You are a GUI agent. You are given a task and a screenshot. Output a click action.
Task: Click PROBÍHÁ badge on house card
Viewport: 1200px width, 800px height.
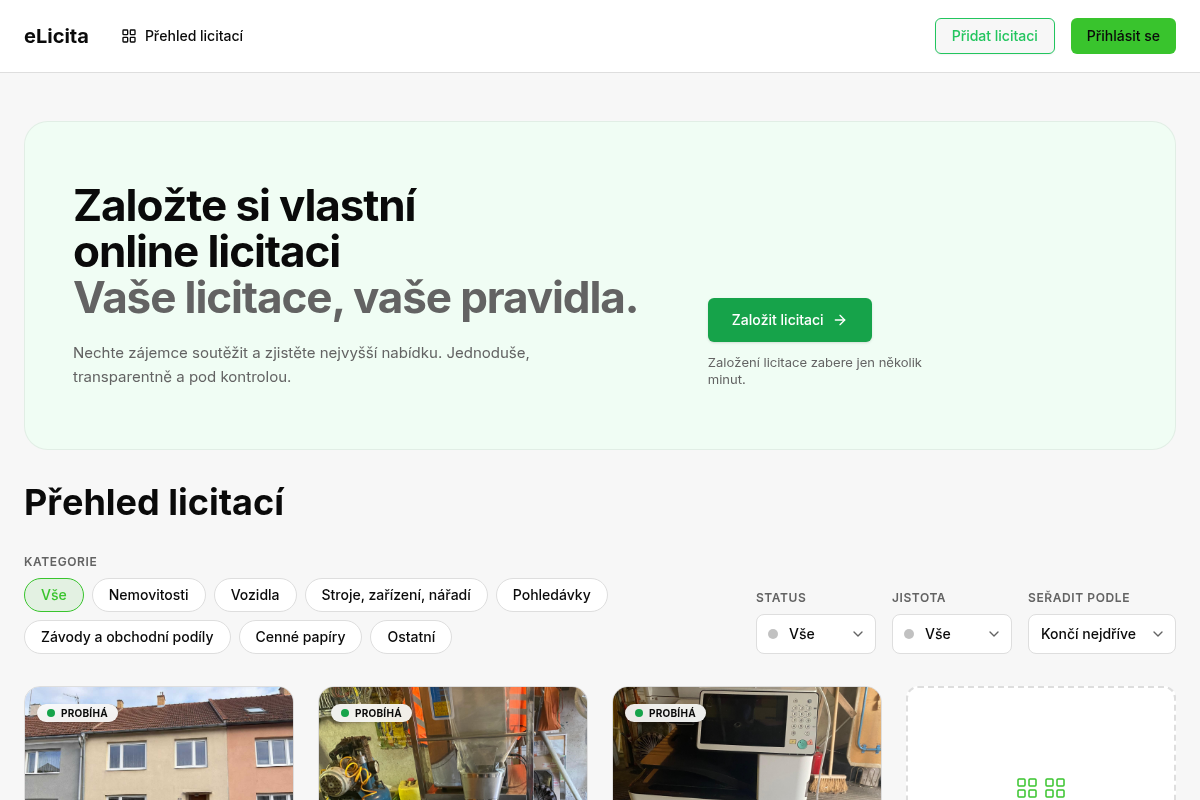[x=77, y=713]
